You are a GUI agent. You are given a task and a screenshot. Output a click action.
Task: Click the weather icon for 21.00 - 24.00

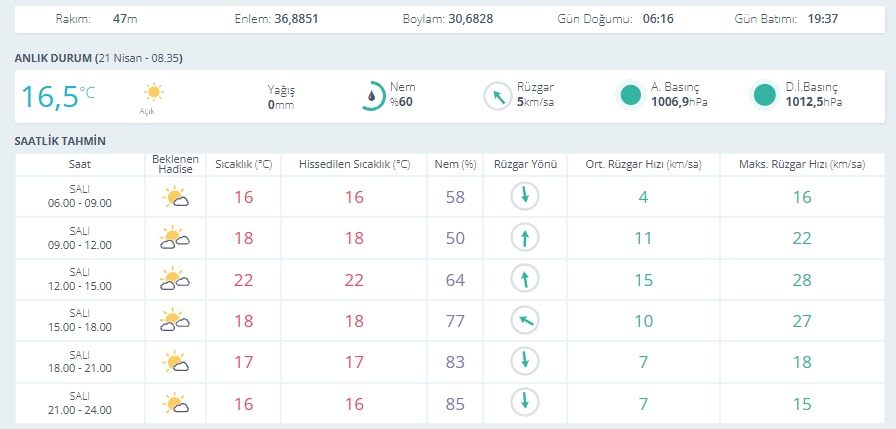pos(175,404)
